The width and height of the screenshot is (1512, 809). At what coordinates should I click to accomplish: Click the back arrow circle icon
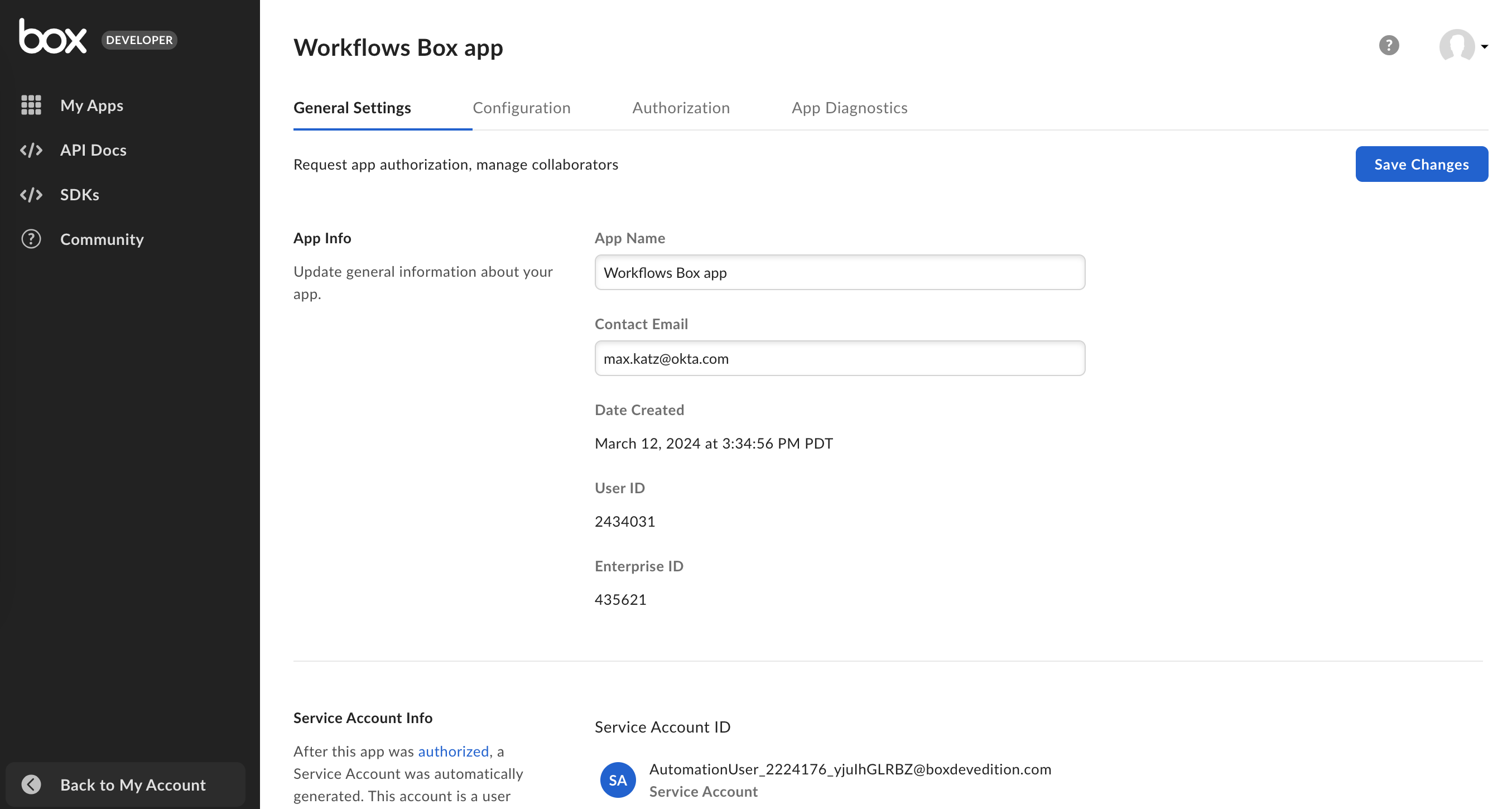[31, 784]
